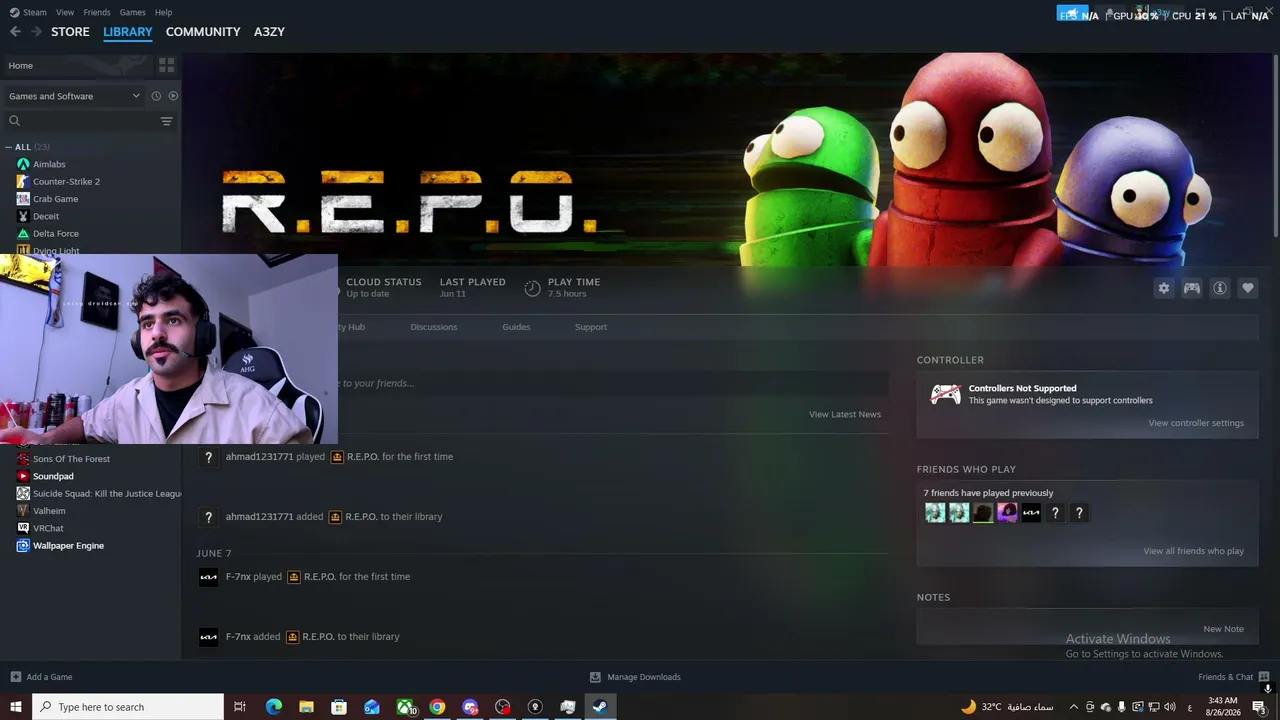Click the library search magnifier icon
The width and height of the screenshot is (1280, 720).
(x=14, y=121)
